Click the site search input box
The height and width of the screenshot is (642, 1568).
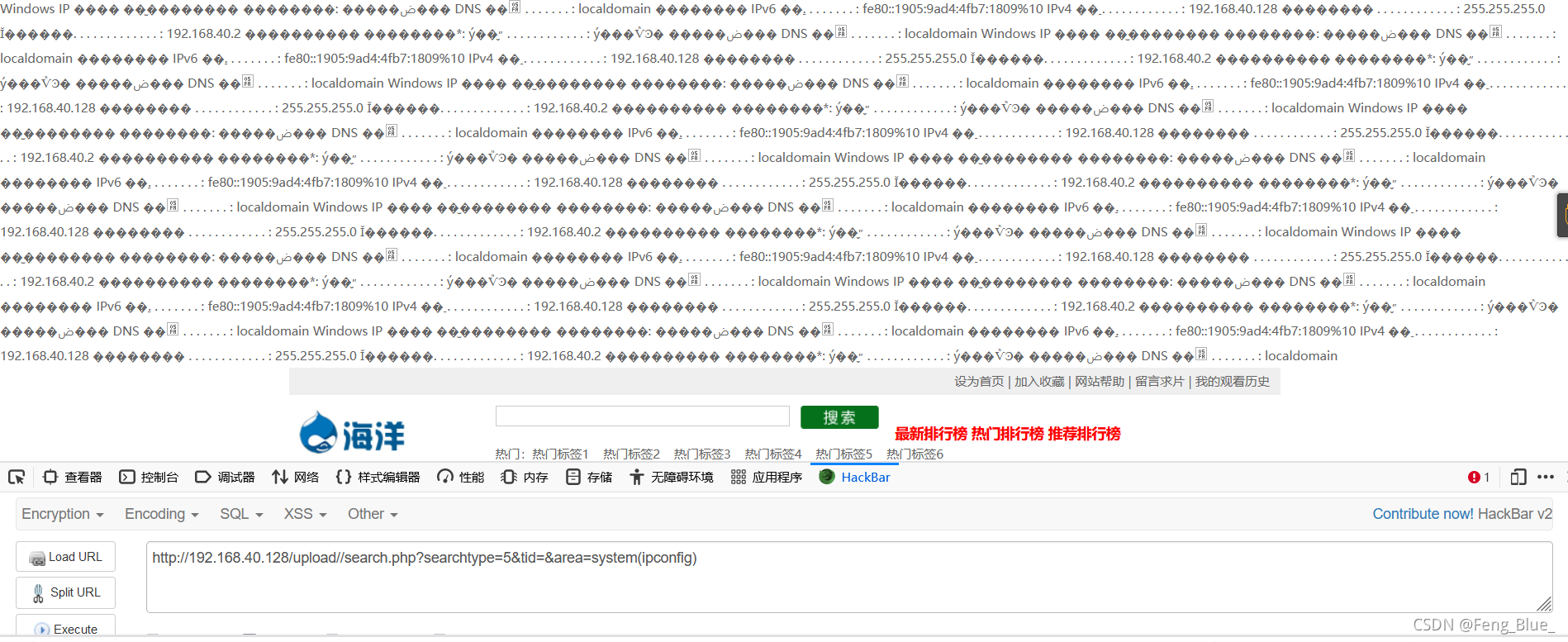(643, 416)
